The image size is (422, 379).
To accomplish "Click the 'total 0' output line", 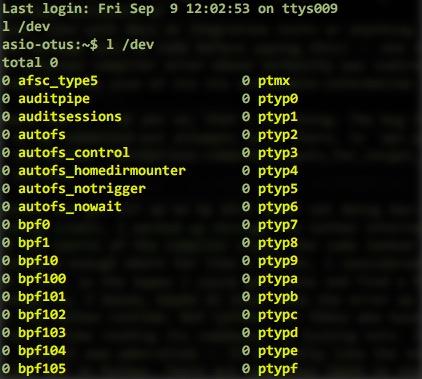I will 30,63.
